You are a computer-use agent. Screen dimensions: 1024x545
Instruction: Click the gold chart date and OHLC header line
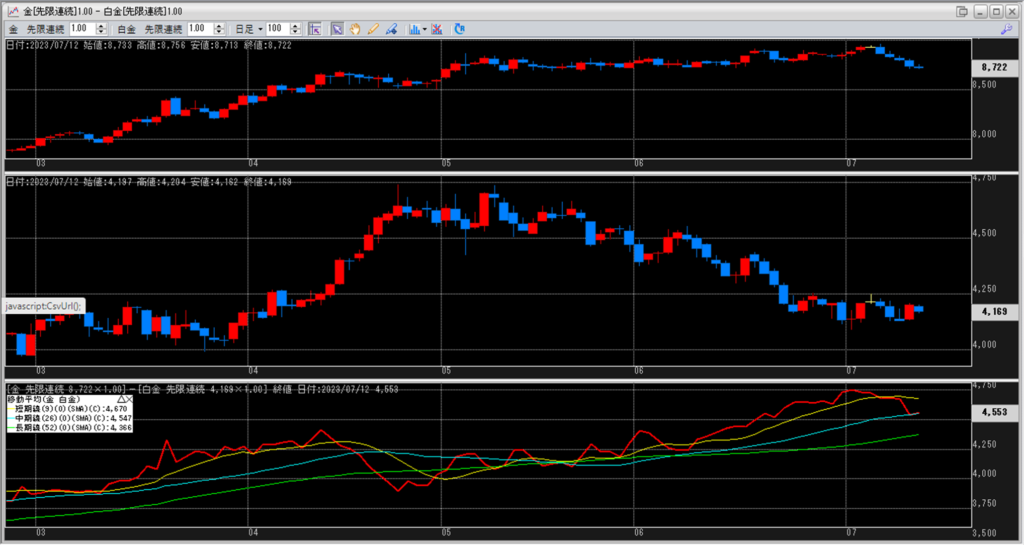coord(149,45)
